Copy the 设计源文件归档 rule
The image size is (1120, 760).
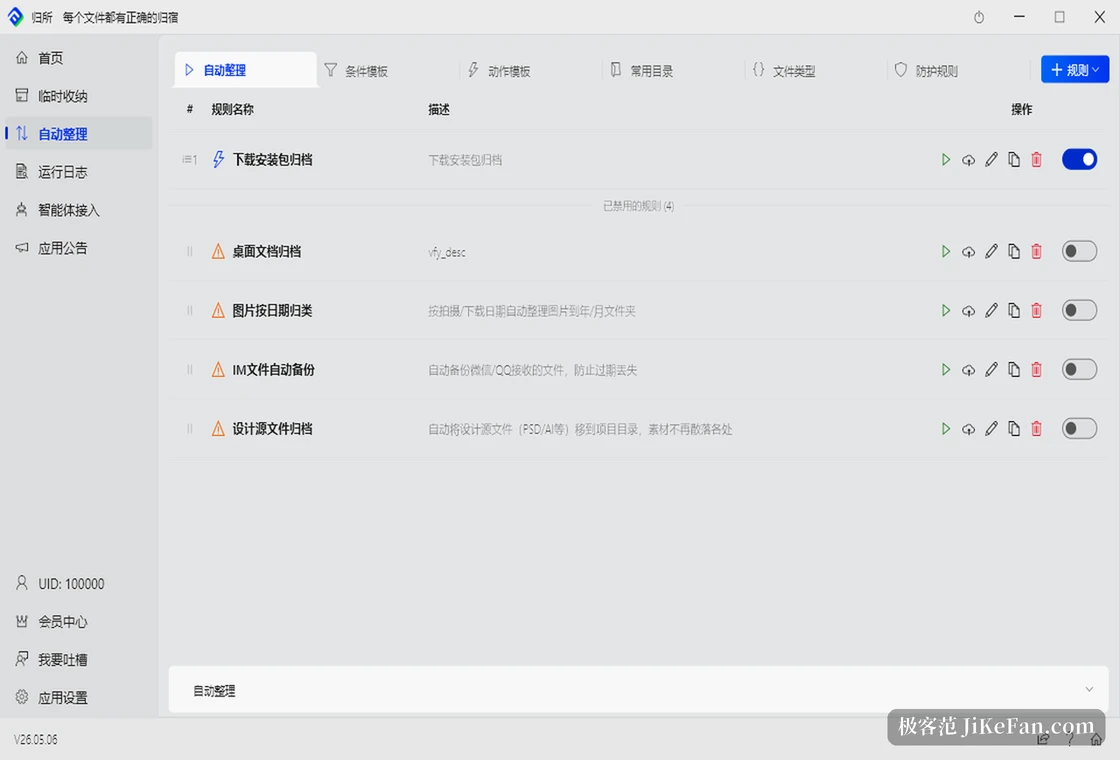(x=1014, y=429)
